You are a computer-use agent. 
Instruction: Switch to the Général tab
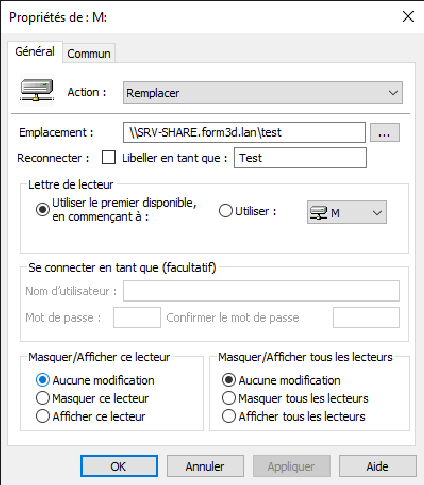tap(35, 52)
